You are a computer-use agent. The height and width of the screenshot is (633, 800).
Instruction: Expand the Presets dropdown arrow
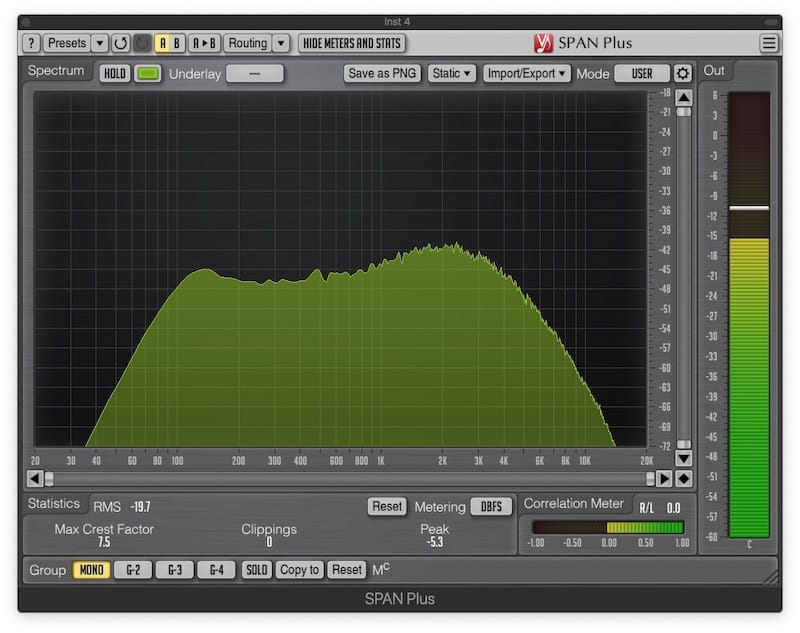click(x=100, y=43)
